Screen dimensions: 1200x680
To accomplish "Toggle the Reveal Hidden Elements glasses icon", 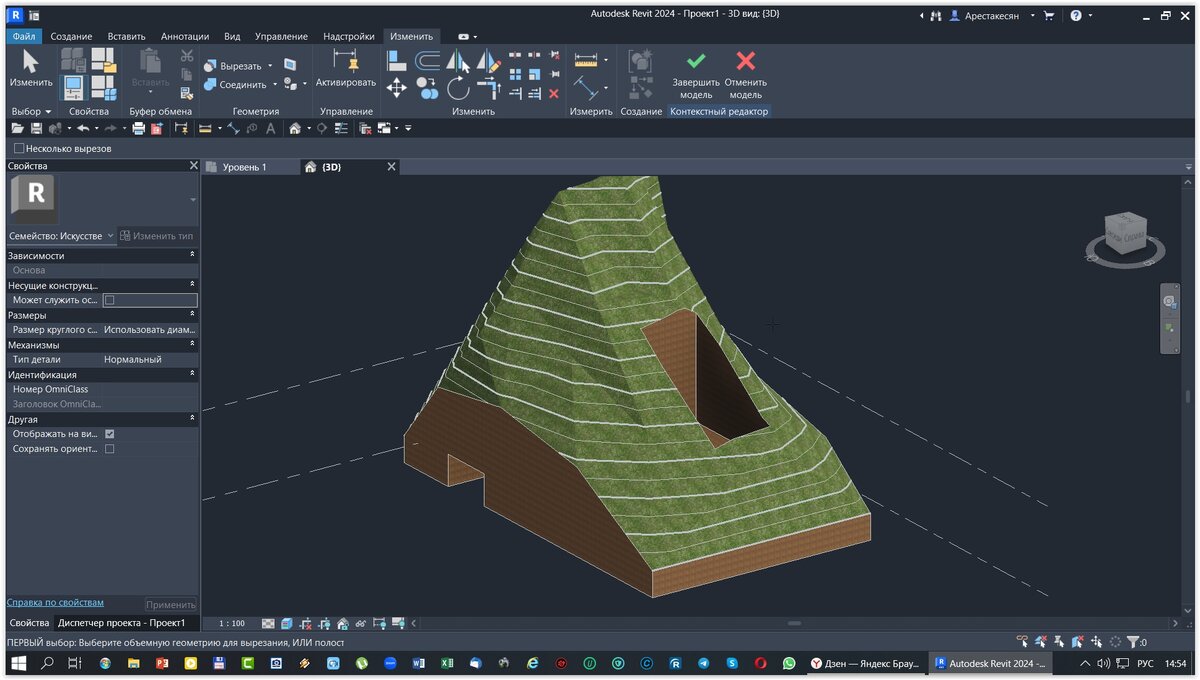I will 362,622.
